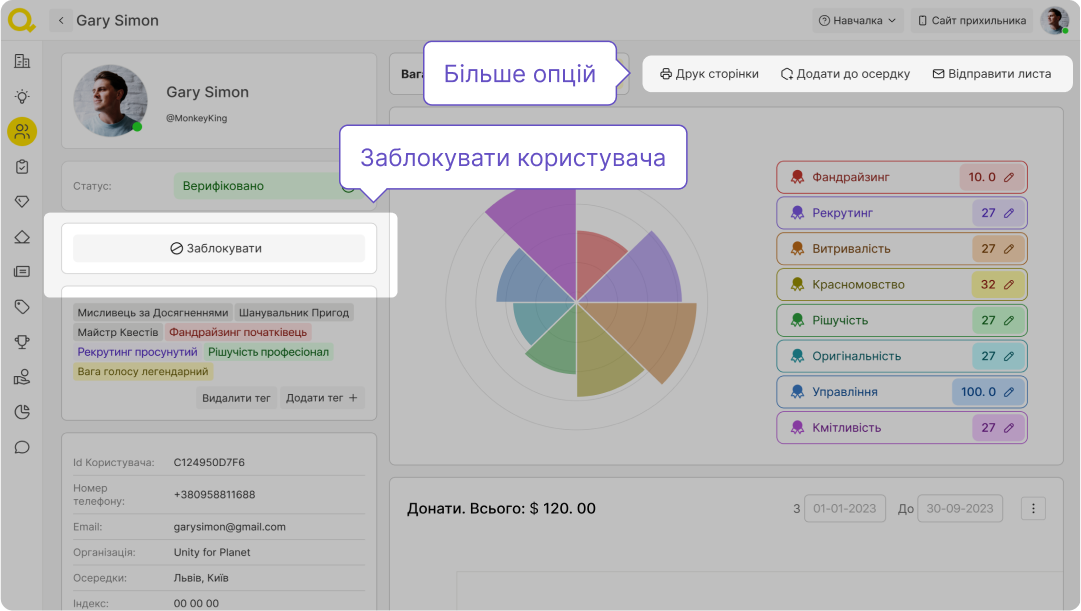This screenshot has width=1081, height=611.
Task: Open the pie chart analytics icon
Action: point(22,412)
